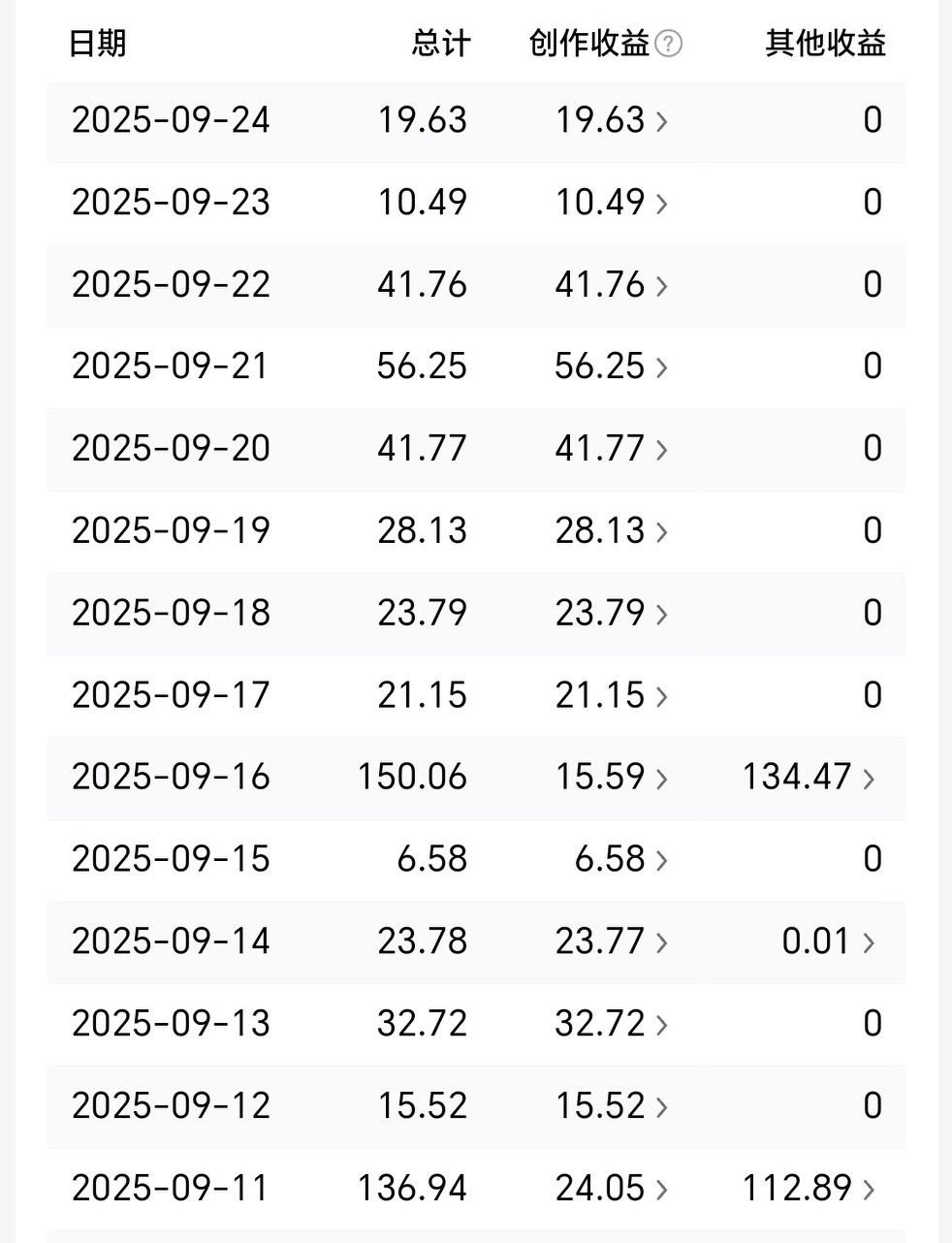Click the 150.06 total on 2025-09-16
Viewport: 952px width, 1243px height.
coord(412,778)
